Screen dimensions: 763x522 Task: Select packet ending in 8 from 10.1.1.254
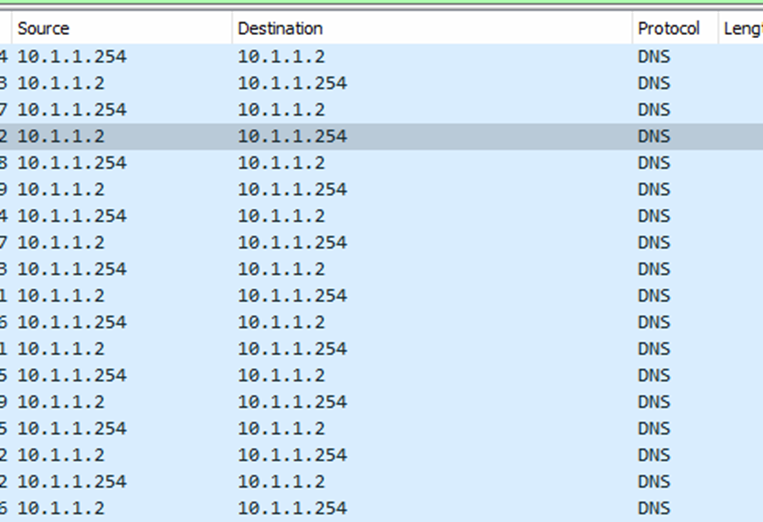pyautogui.click(x=71, y=163)
